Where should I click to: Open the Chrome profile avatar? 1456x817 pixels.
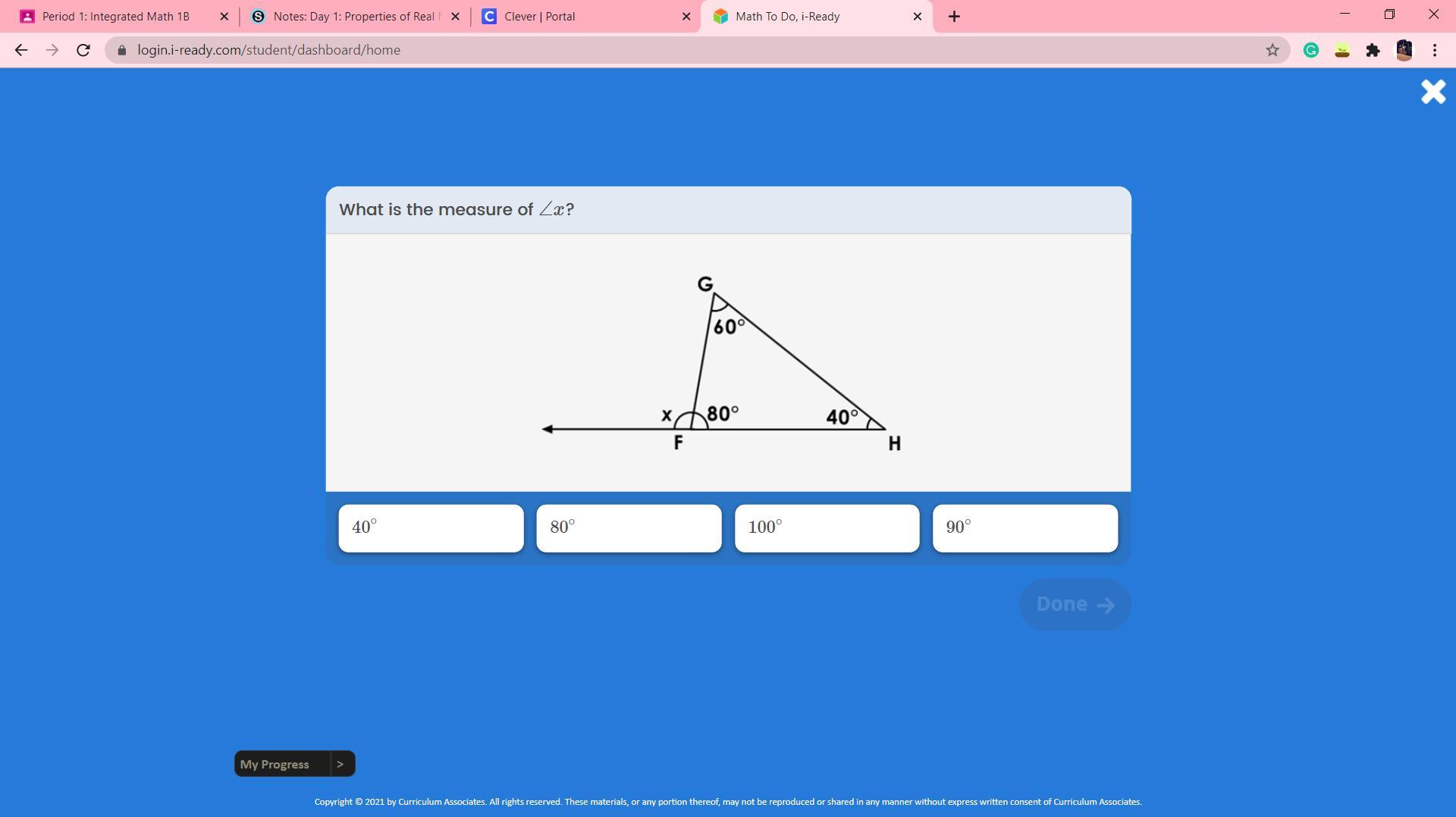click(x=1404, y=50)
